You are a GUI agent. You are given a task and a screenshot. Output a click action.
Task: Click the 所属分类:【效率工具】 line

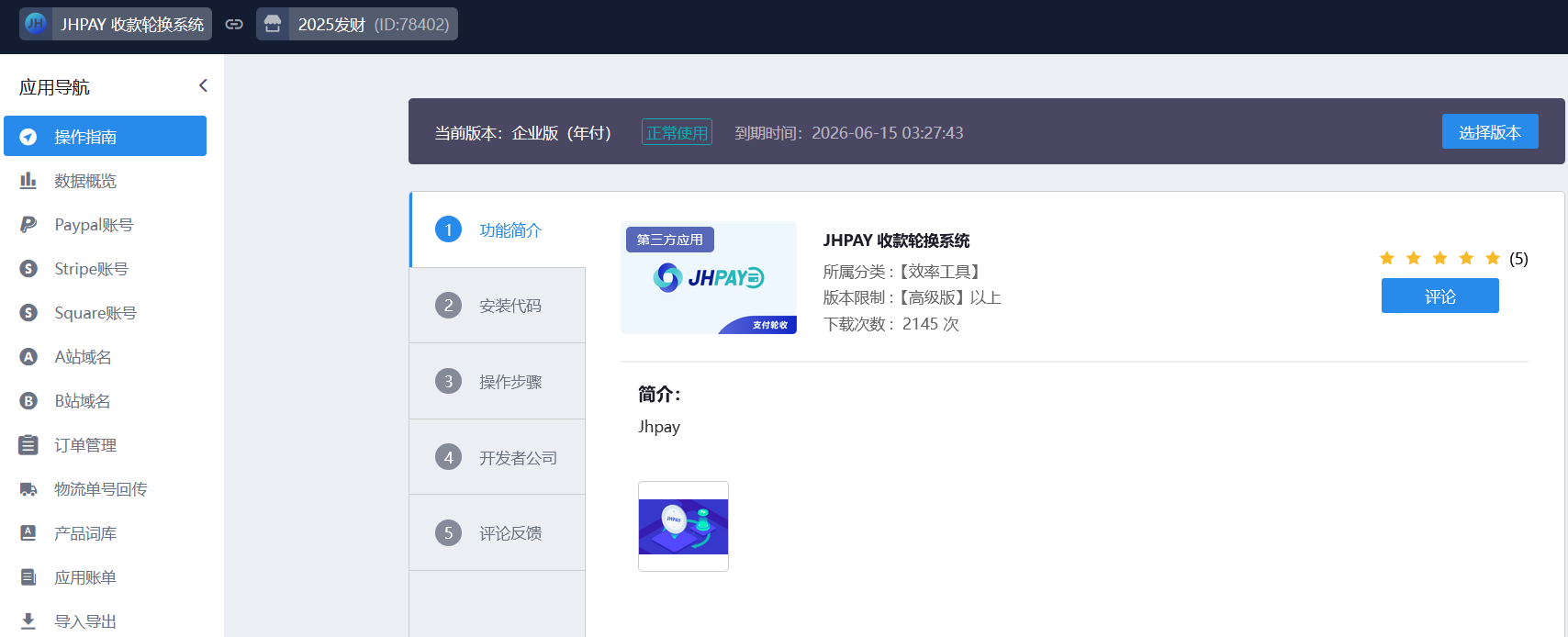(x=904, y=272)
